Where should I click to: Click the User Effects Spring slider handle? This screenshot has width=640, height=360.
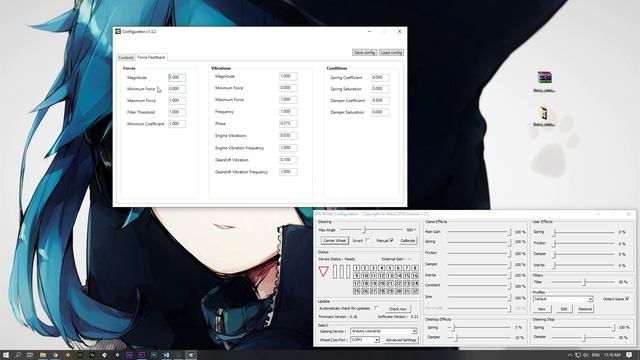pyautogui.click(x=554, y=233)
